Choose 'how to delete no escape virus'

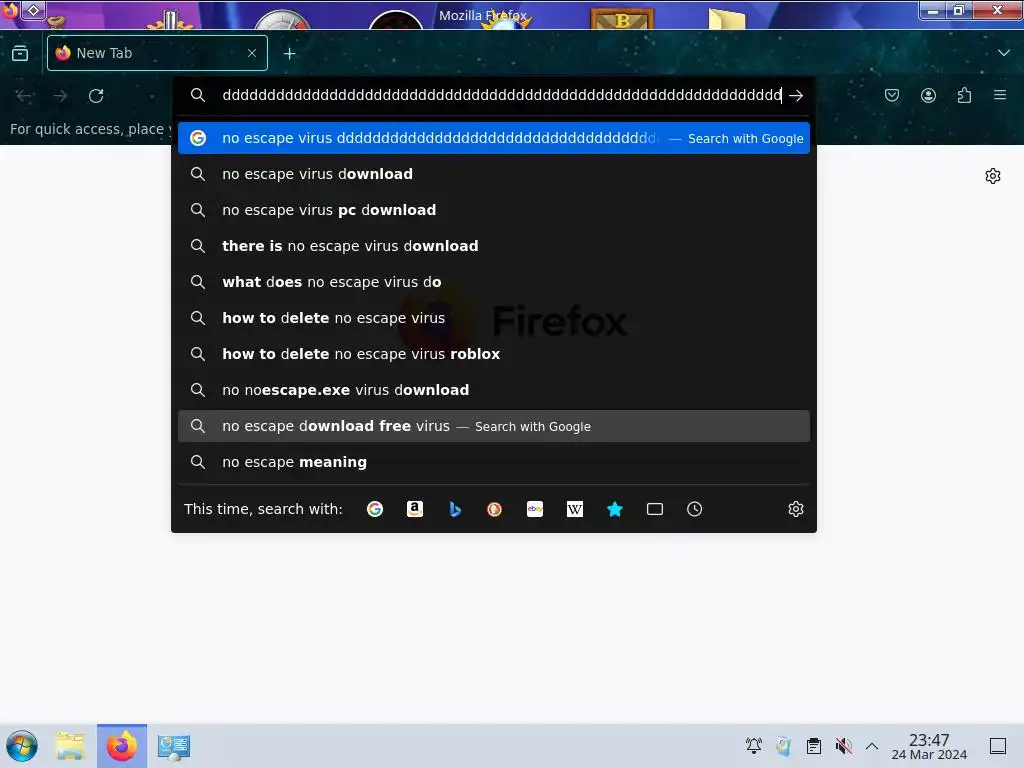click(x=494, y=318)
